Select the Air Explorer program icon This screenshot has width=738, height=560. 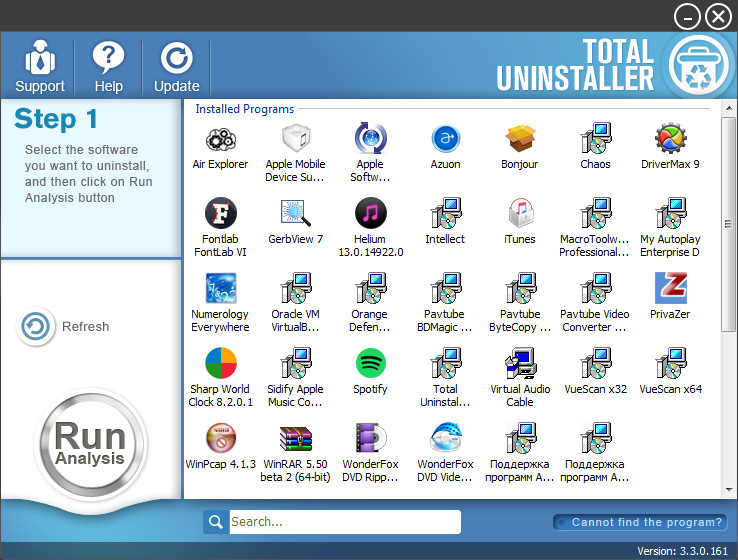[x=220, y=139]
